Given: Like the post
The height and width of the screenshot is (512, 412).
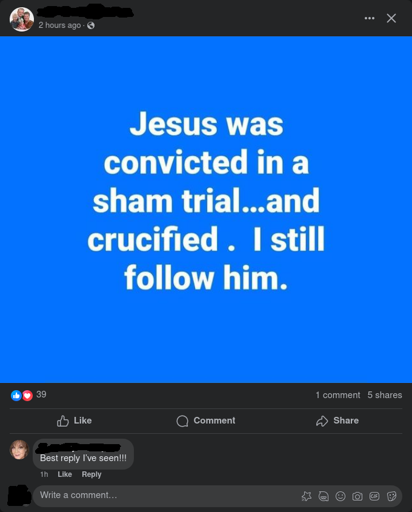Looking at the screenshot, I should [x=74, y=421].
